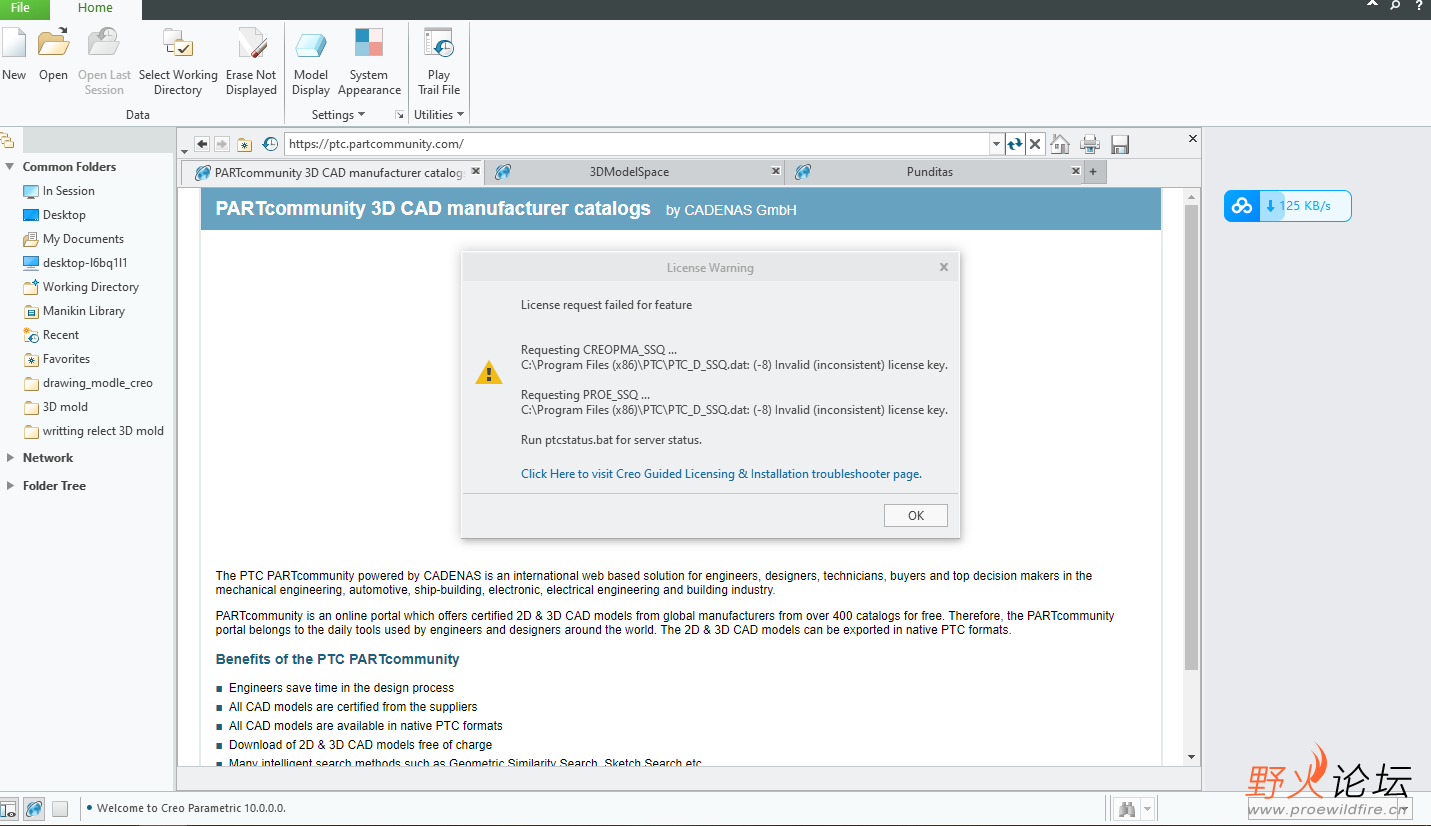Click the browser URL address field
The width and height of the screenshot is (1431, 826).
pyautogui.click(x=636, y=144)
